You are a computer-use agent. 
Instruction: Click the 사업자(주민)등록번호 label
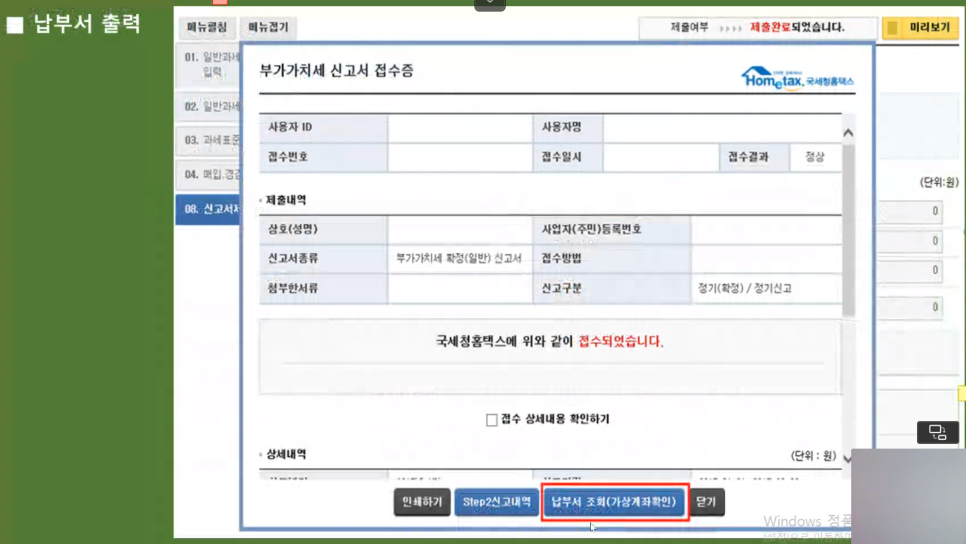(591, 229)
